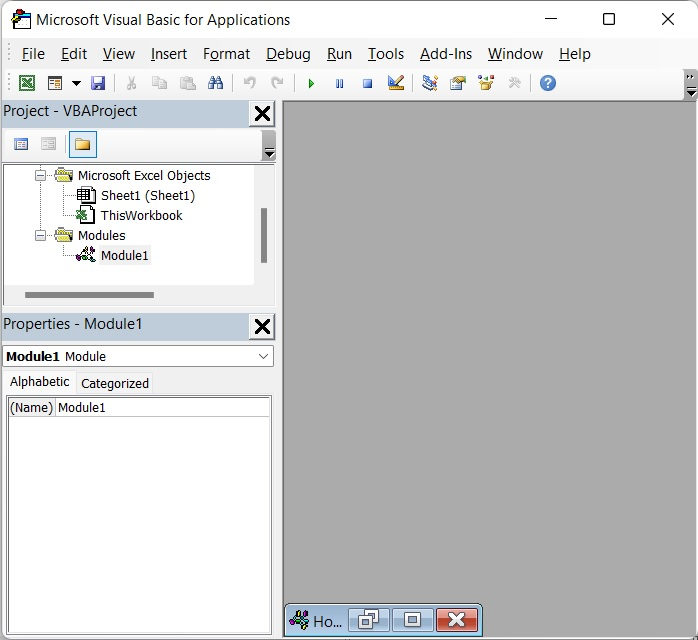
Task: Open toolbar options overflow arrow
Action: (690, 85)
